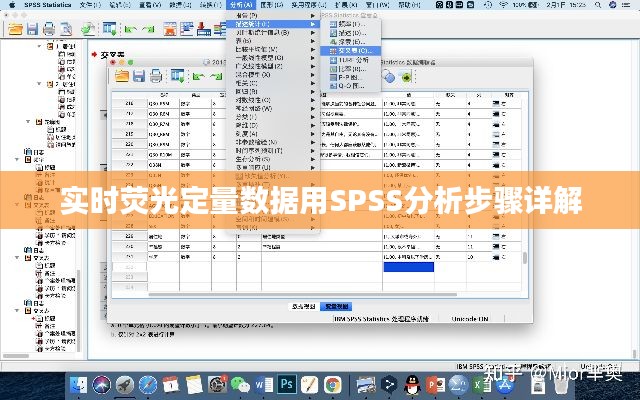Image resolution: width=640 pixels, height=400 pixels.
Task: Select the blue highlighted cell in variable grid
Action: pos(409,267)
